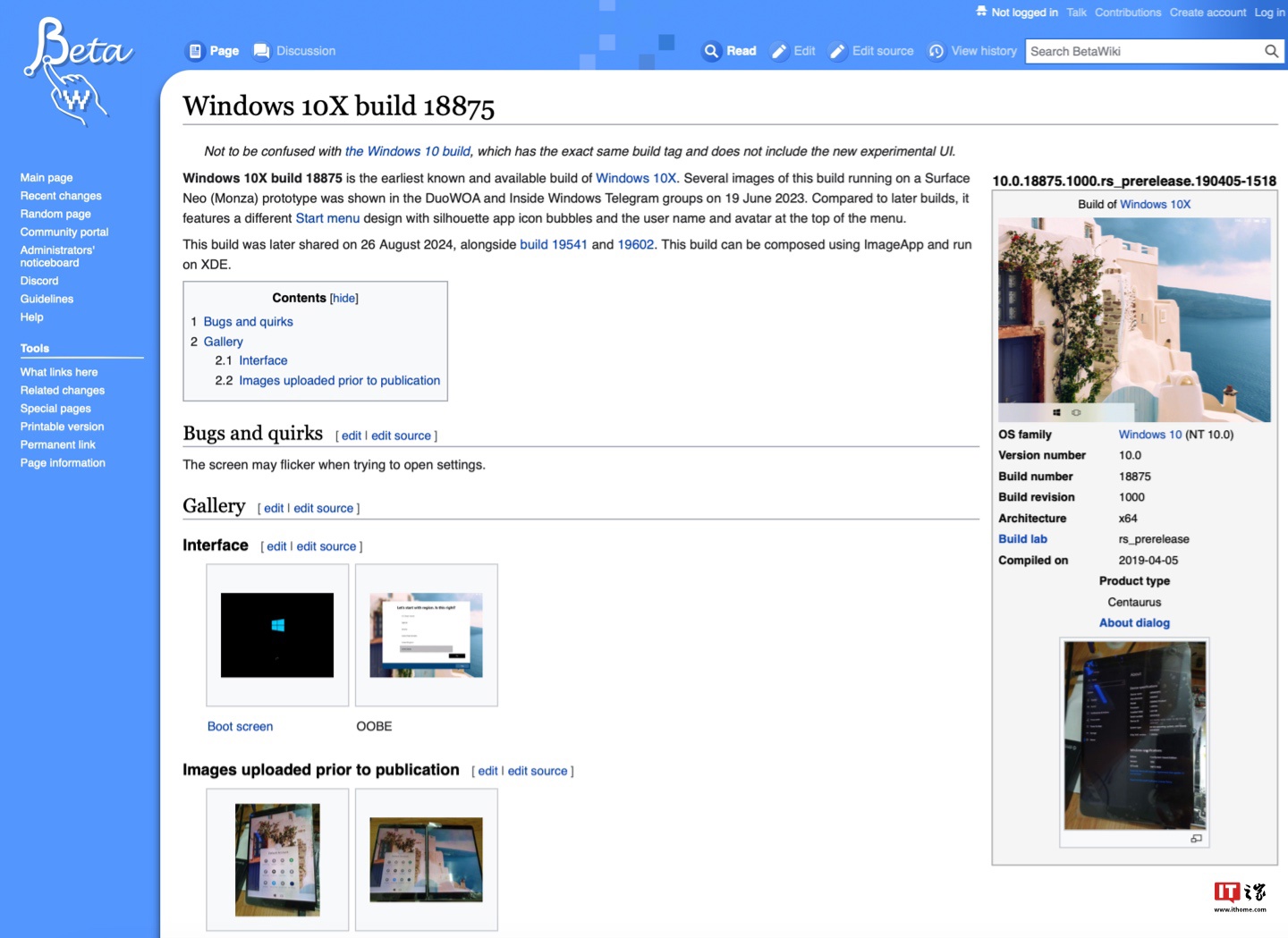Open Help in sidebar
This screenshot has width=1288, height=938.
pyautogui.click(x=31, y=317)
